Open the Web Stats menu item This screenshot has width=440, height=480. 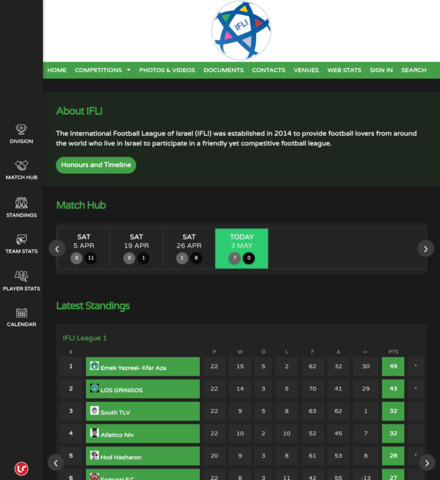pos(344,70)
